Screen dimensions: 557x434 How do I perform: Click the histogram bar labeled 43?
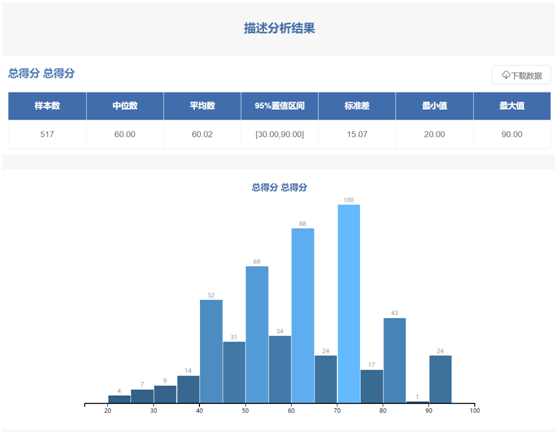pos(395,360)
